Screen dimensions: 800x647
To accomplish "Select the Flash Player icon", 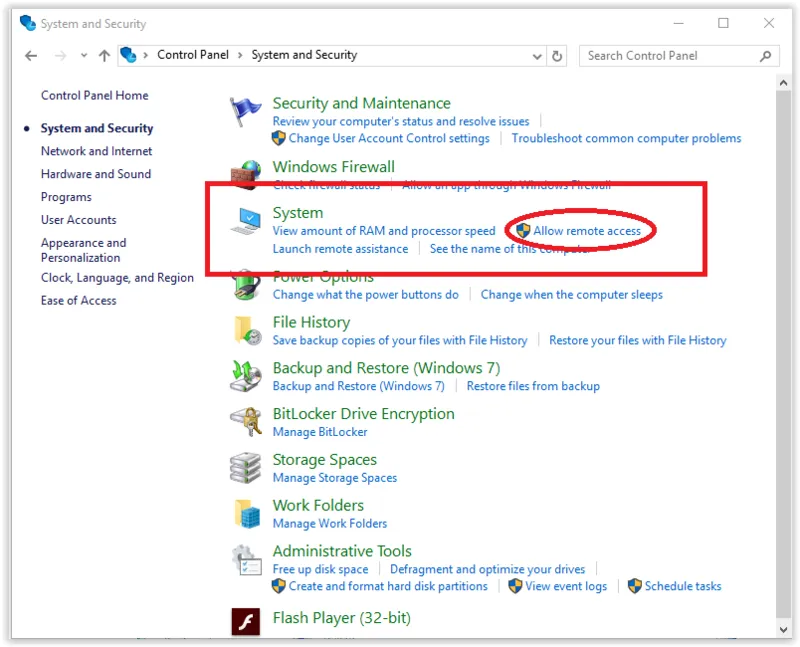I will tap(245, 618).
